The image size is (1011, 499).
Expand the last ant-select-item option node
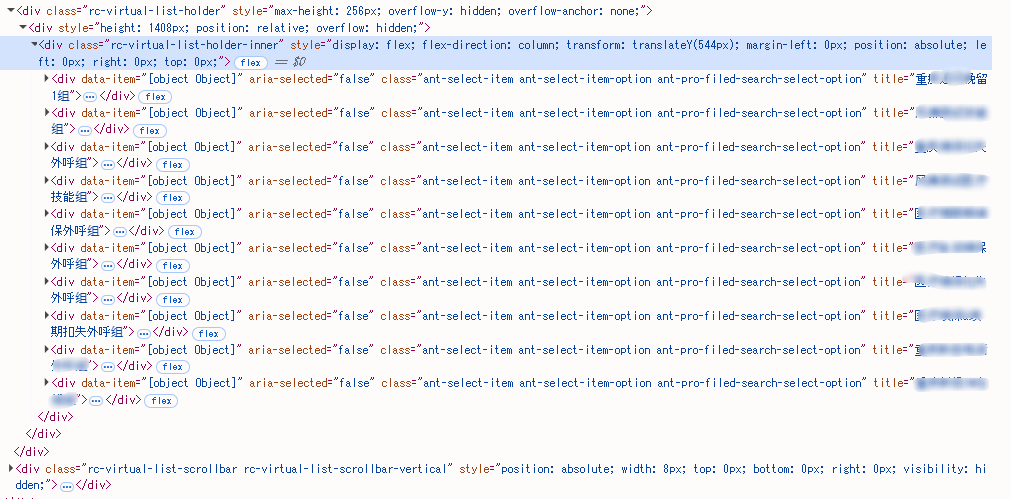tap(46, 383)
